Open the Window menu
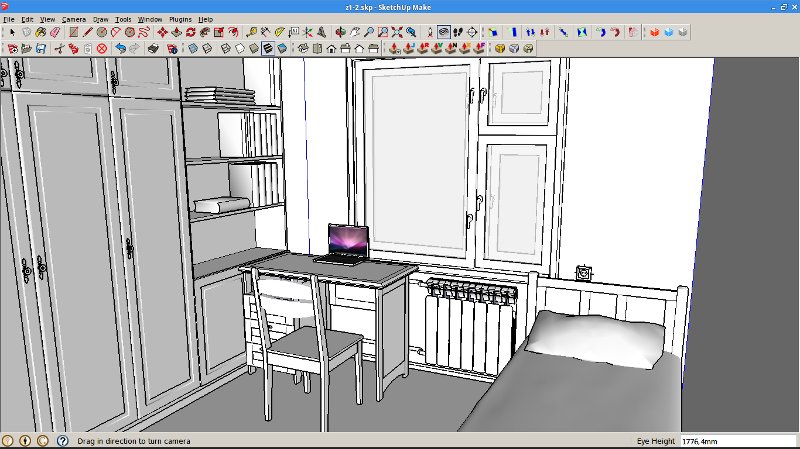The height and width of the screenshot is (449, 800). click(150, 19)
